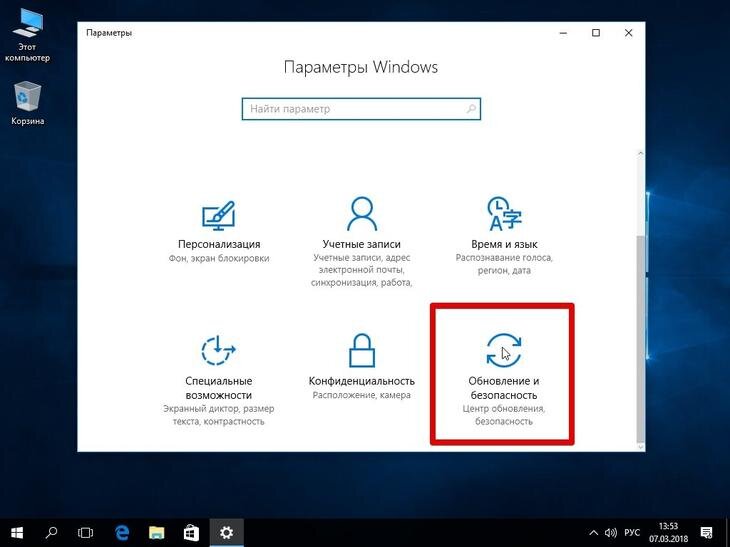Click the Персонализация title text
This screenshot has height=547, width=730.
click(x=219, y=244)
